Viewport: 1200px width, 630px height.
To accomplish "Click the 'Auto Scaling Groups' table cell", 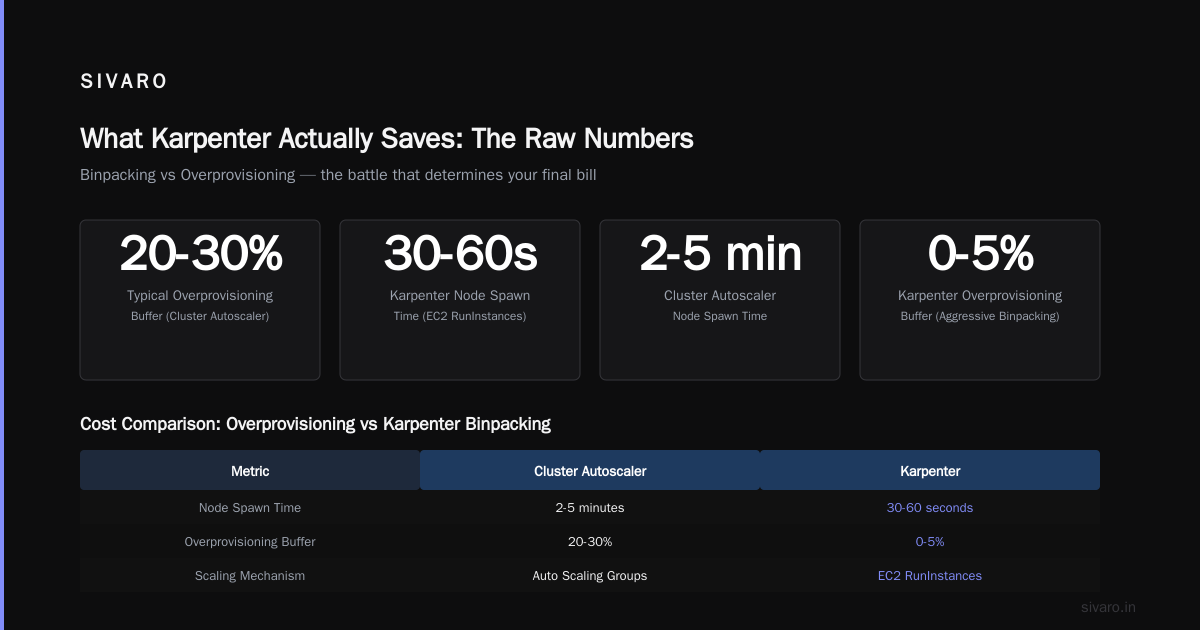I will [590, 576].
